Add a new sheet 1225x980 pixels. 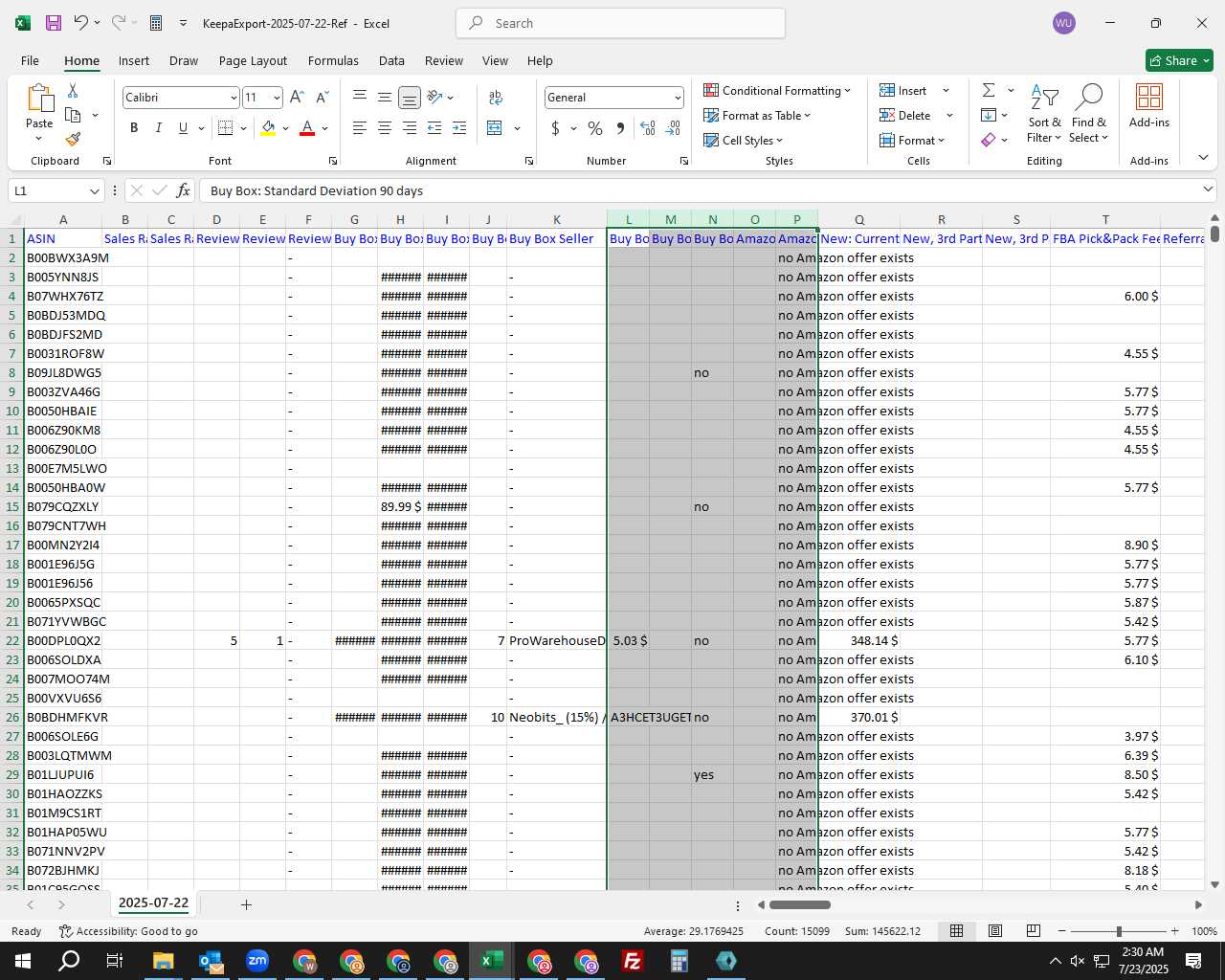point(246,904)
